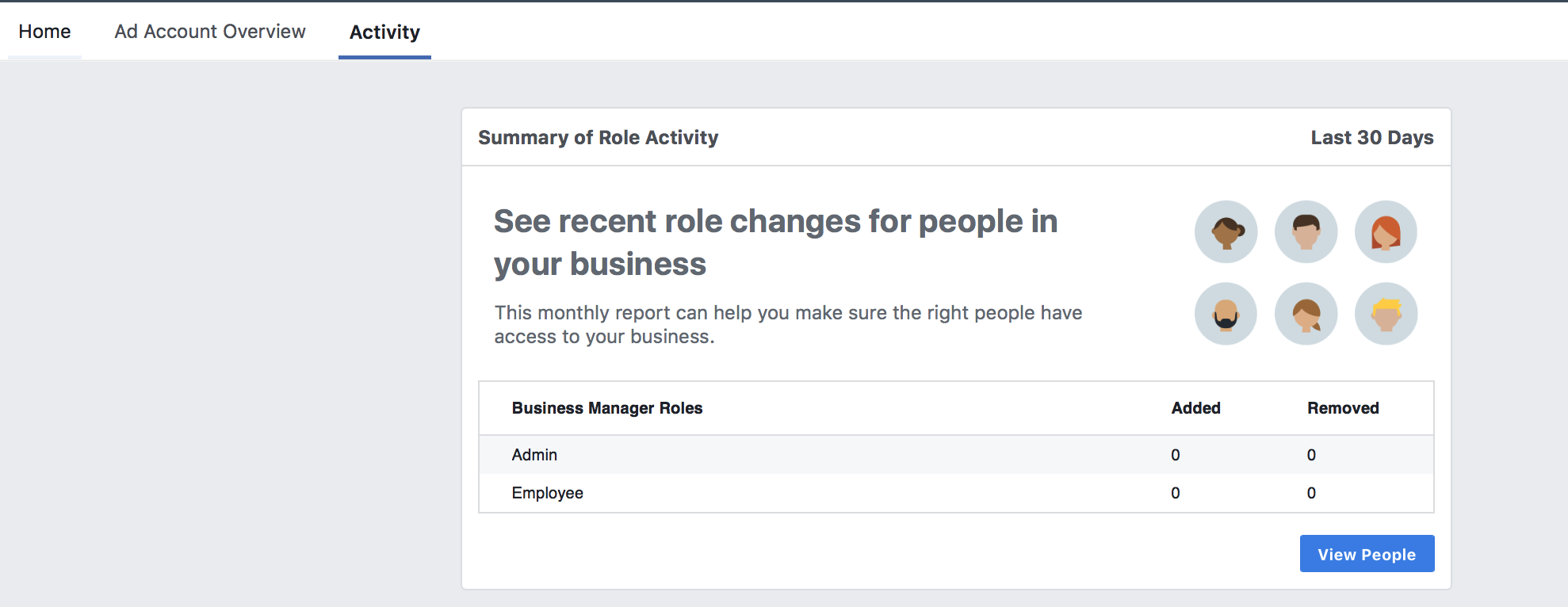Switch to Ad Account Overview tab
1568x607 pixels.
pos(210,32)
